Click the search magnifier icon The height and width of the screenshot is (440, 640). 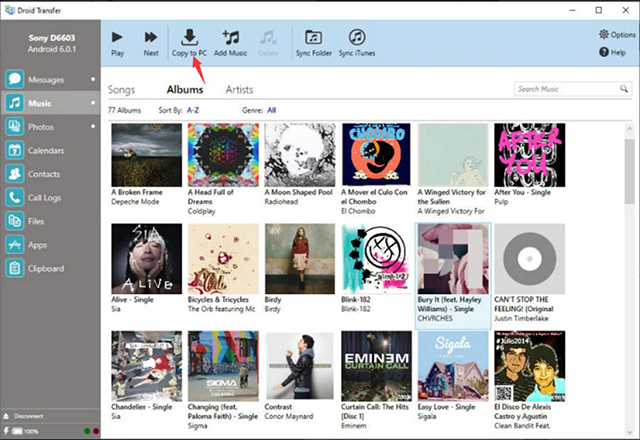(624, 89)
